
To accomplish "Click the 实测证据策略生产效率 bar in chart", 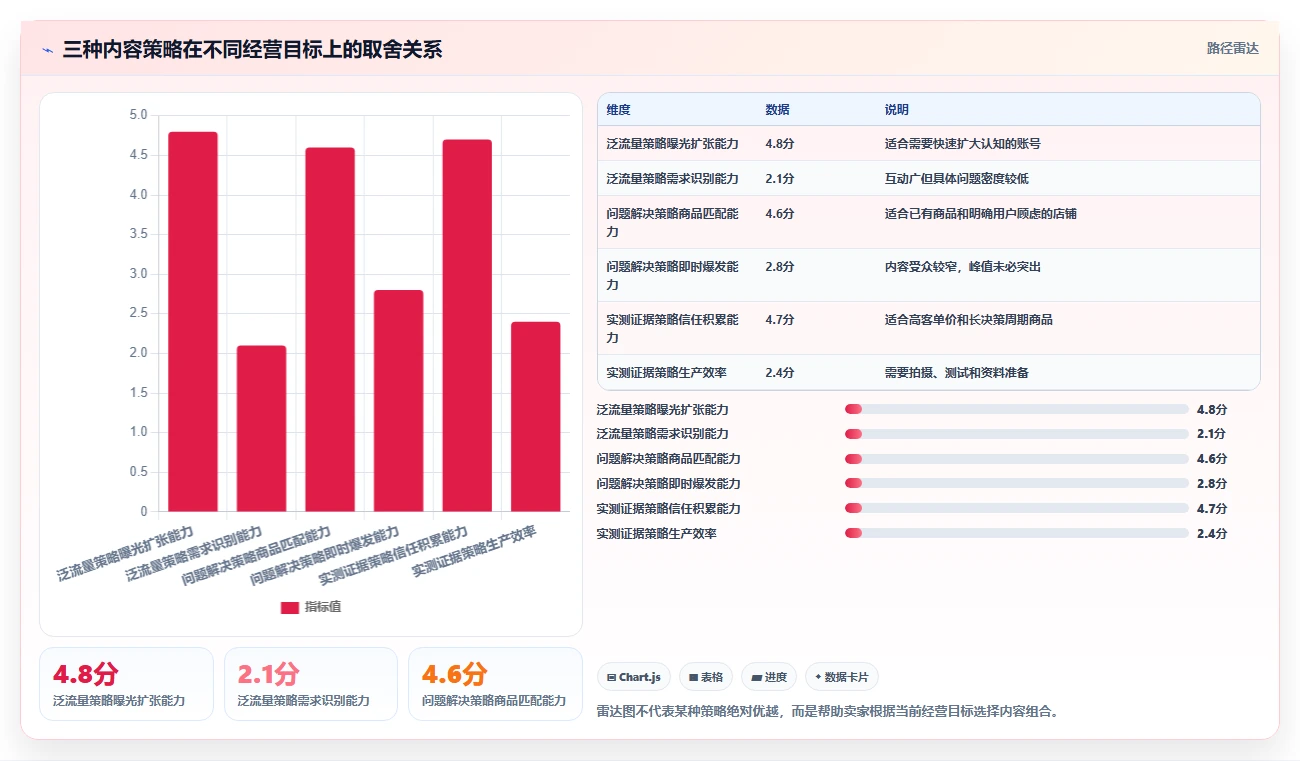I will coord(536,417).
